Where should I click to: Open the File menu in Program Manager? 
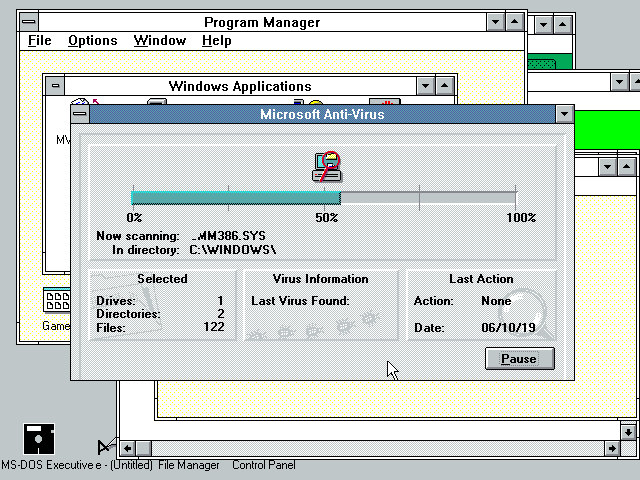[x=39, y=41]
